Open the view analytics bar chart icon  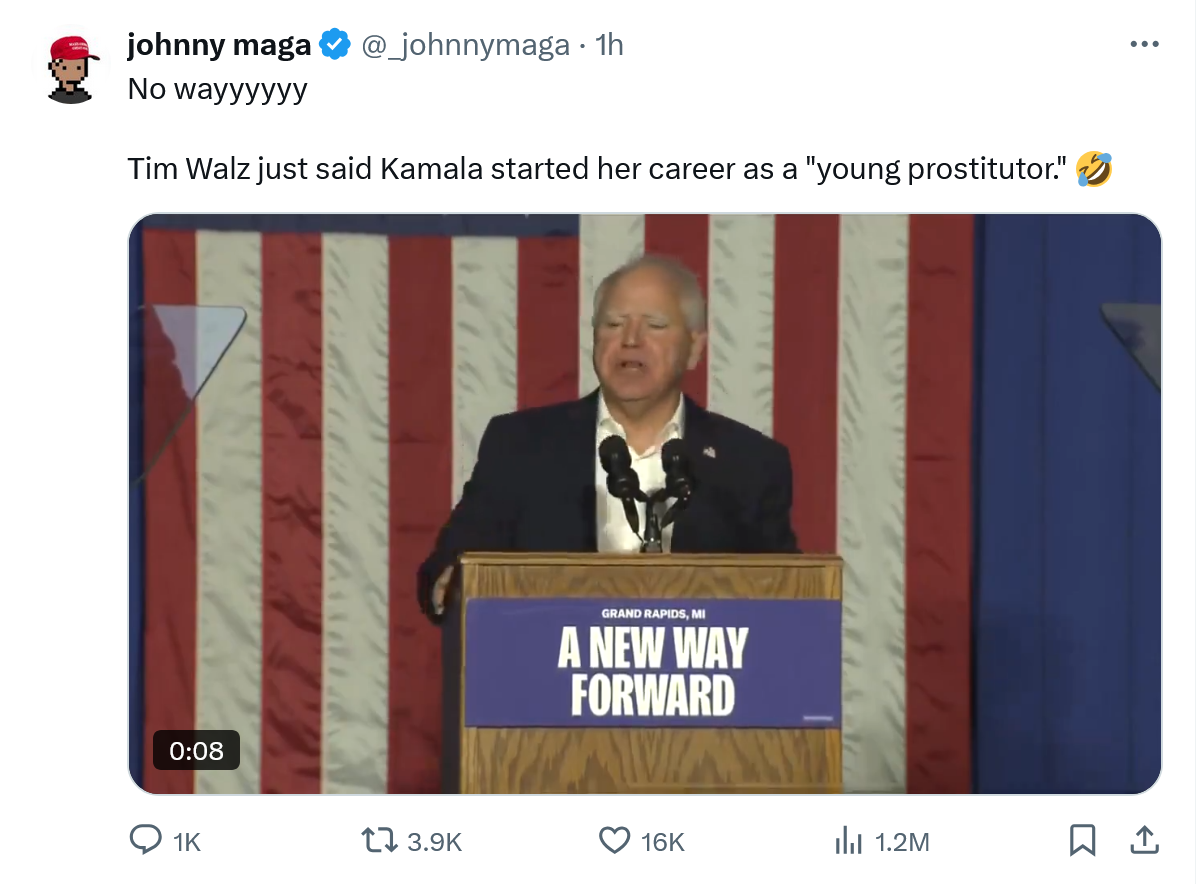pyautogui.click(x=848, y=842)
